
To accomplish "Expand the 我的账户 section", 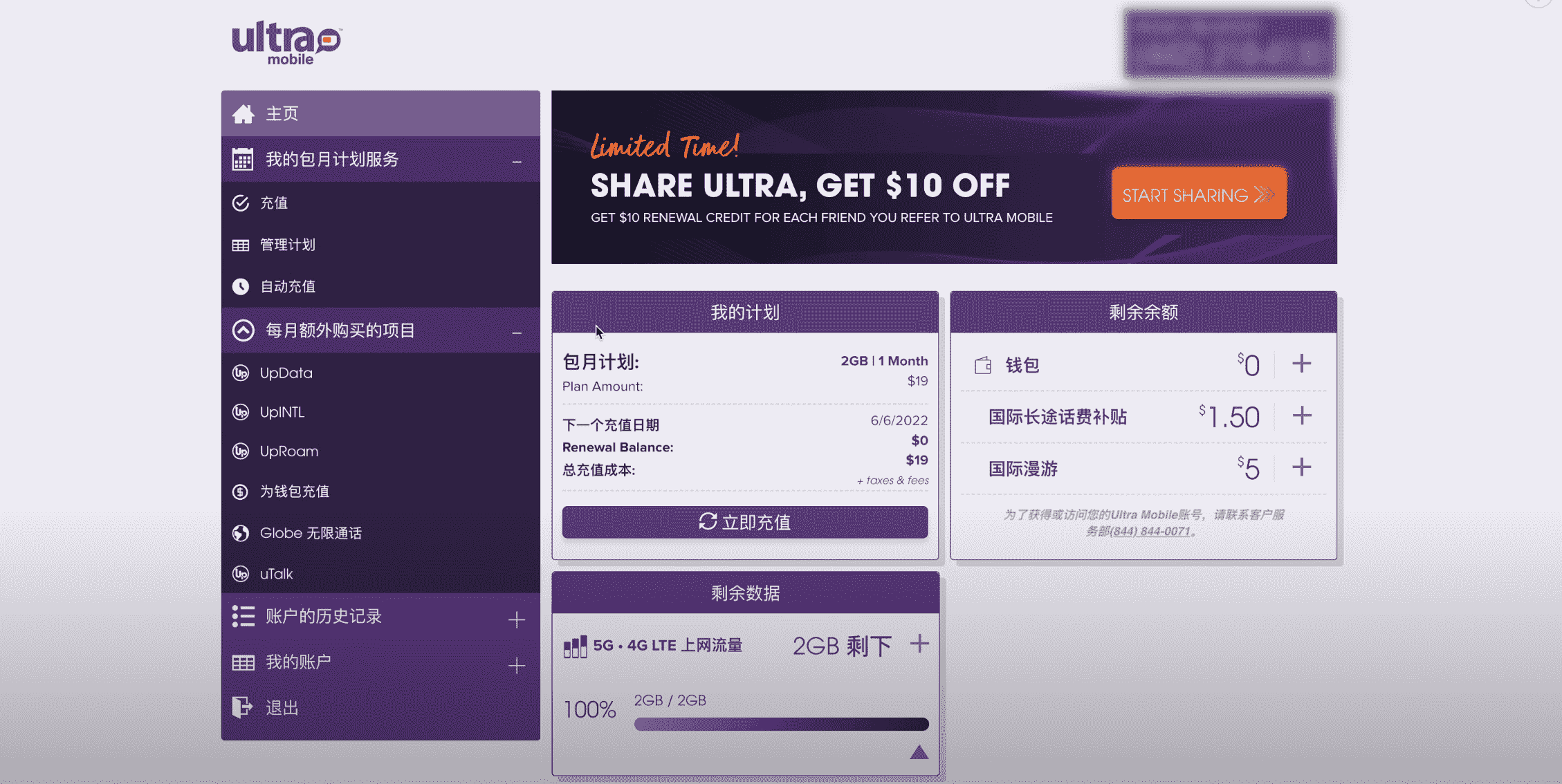I will point(517,666).
